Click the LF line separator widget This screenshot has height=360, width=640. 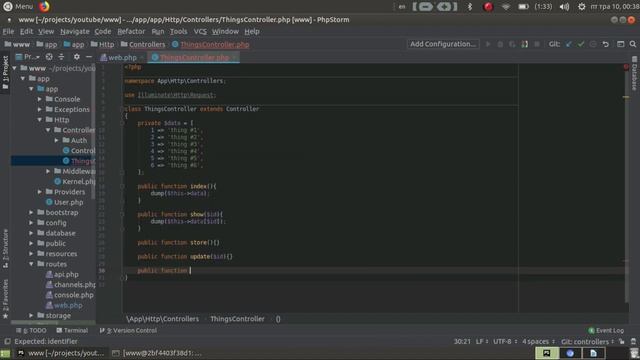[x=482, y=341]
